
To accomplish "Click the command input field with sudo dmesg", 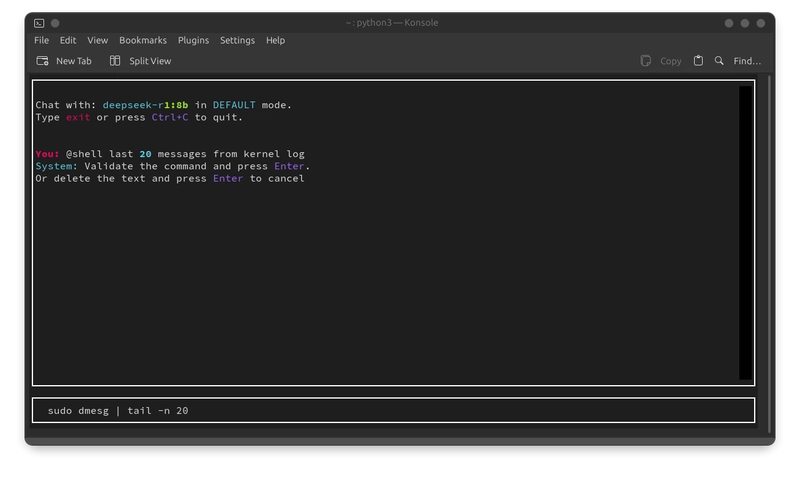I will (x=393, y=410).
